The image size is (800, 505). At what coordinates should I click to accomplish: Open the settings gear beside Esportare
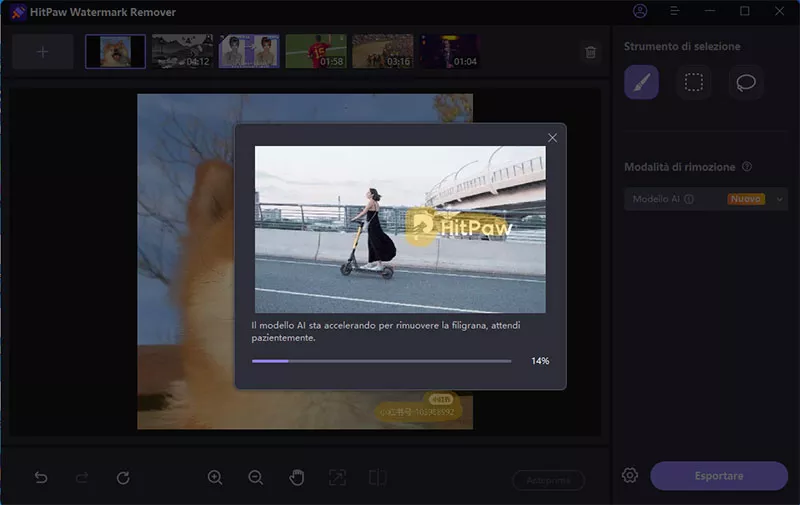(630, 476)
